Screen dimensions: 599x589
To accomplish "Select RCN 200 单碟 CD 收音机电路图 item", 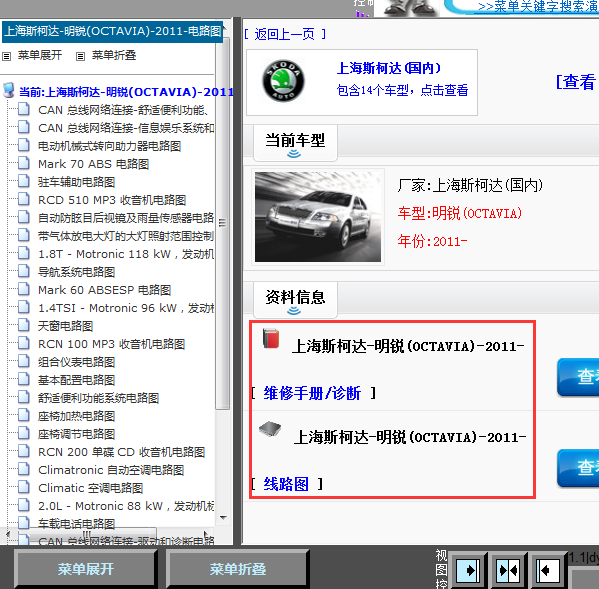I will (121, 452).
